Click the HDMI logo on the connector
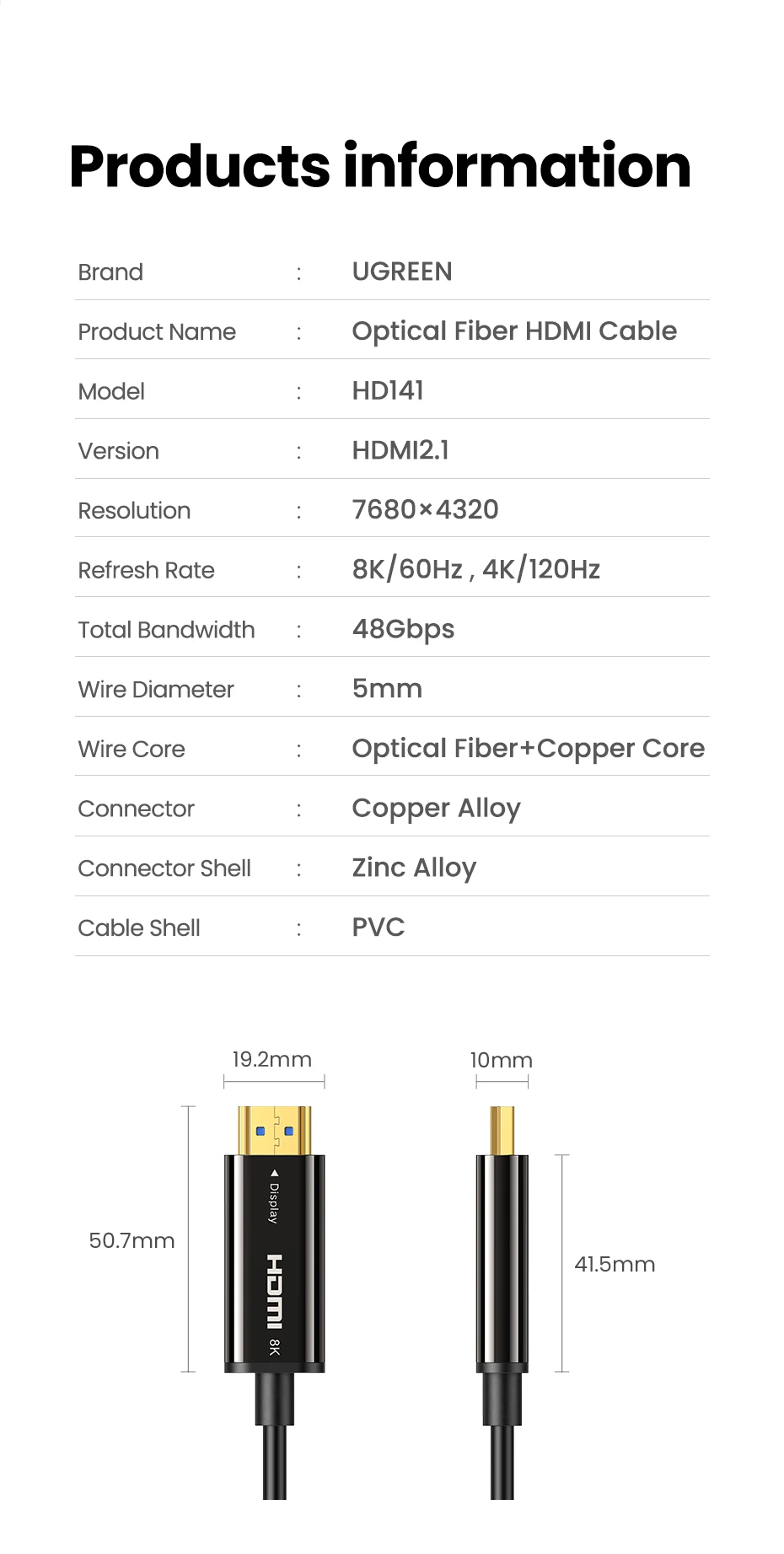Image resolution: width=784 pixels, height=1554 pixels. point(275,1291)
